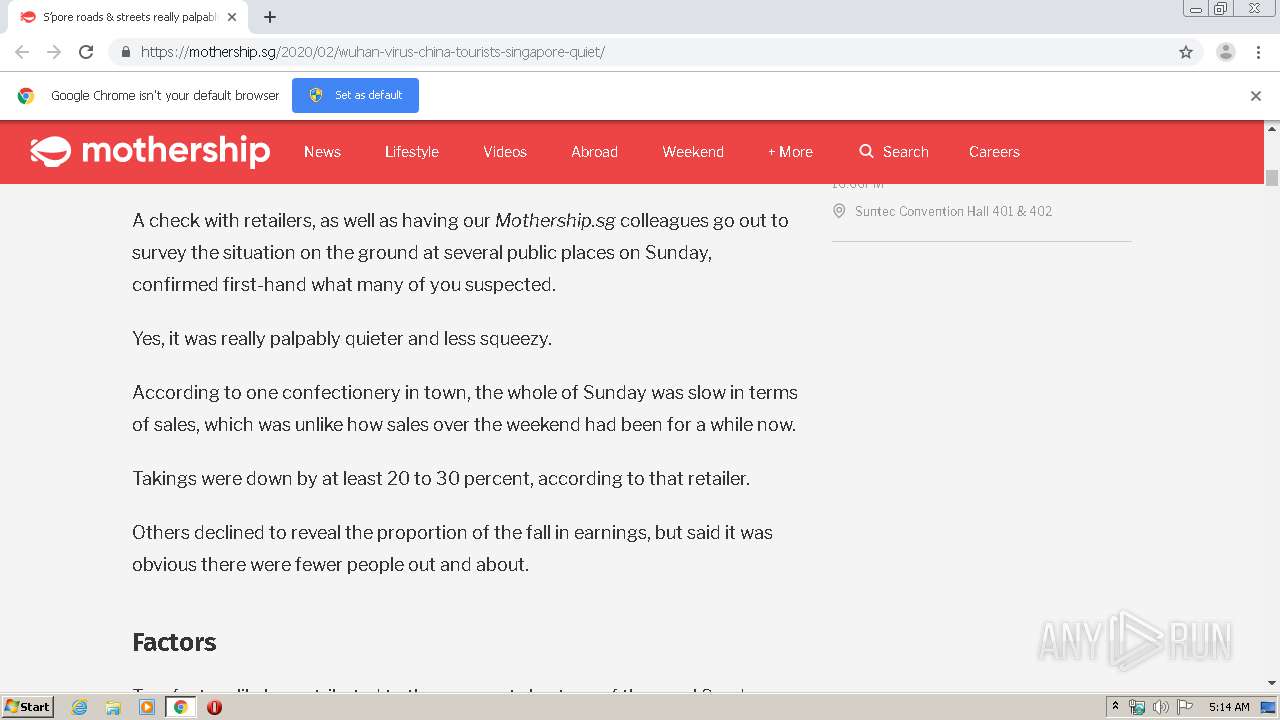Click the location pin icon beside Suntec
Viewport: 1280px width, 720px height.
coord(839,211)
